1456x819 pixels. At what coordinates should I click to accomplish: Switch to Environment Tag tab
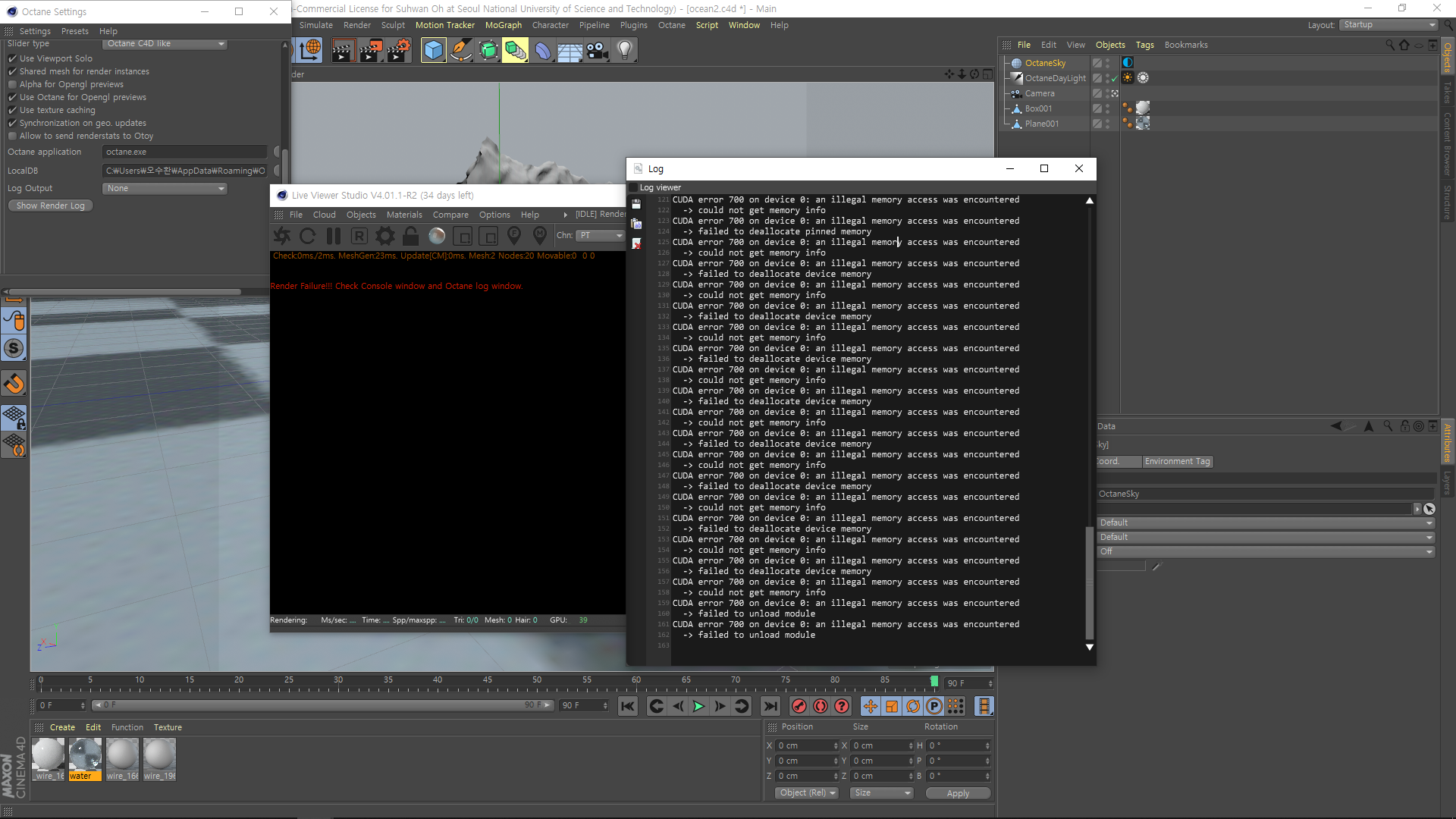pyautogui.click(x=1178, y=462)
